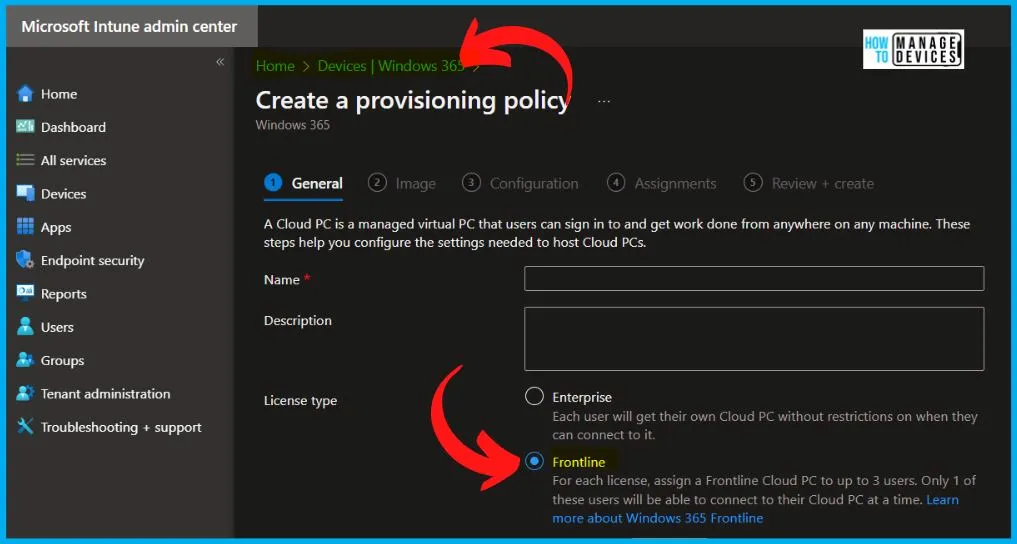Click the Devices | Windows 365 breadcrumb

tap(391, 66)
